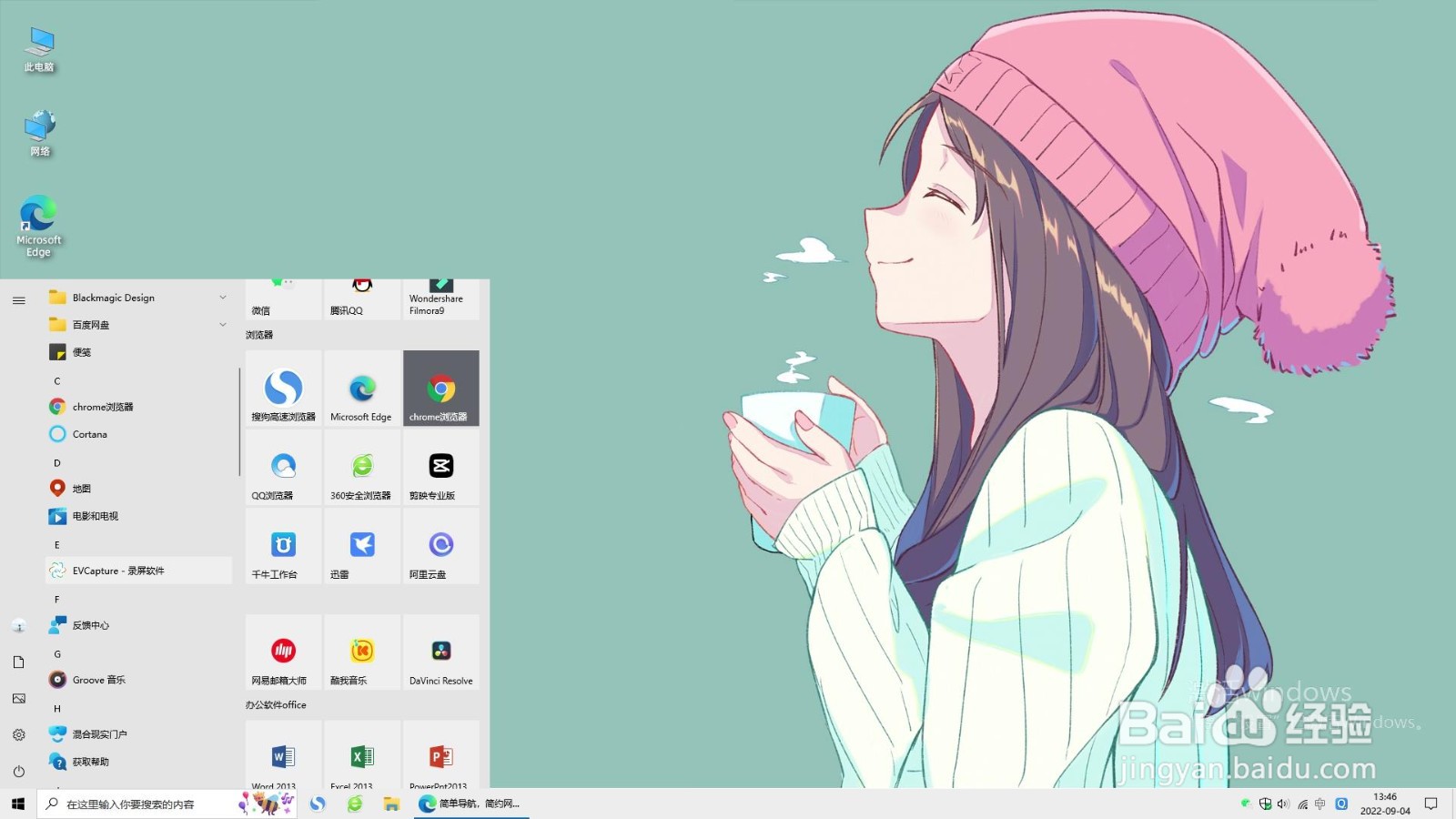This screenshot has width=1456, height=819.
Task: Click the letter C group header
Action: tap(57, 381)
